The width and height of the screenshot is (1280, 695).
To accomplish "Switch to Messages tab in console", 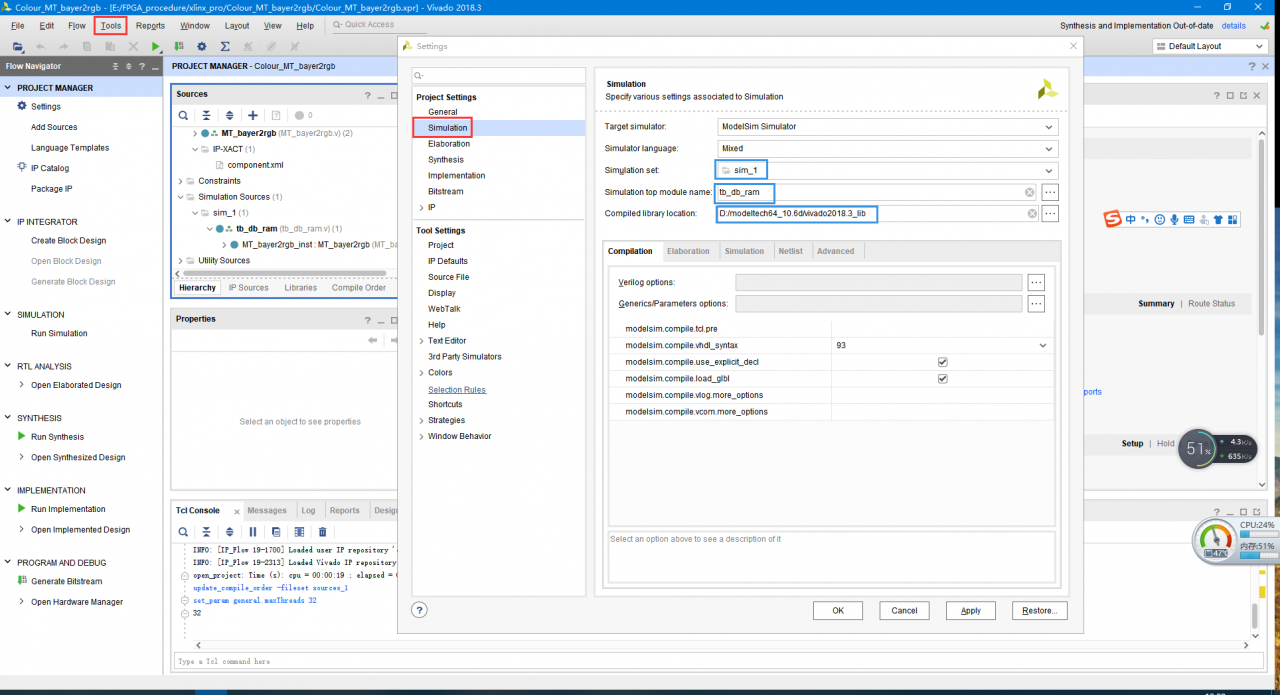I will (267, 510).
